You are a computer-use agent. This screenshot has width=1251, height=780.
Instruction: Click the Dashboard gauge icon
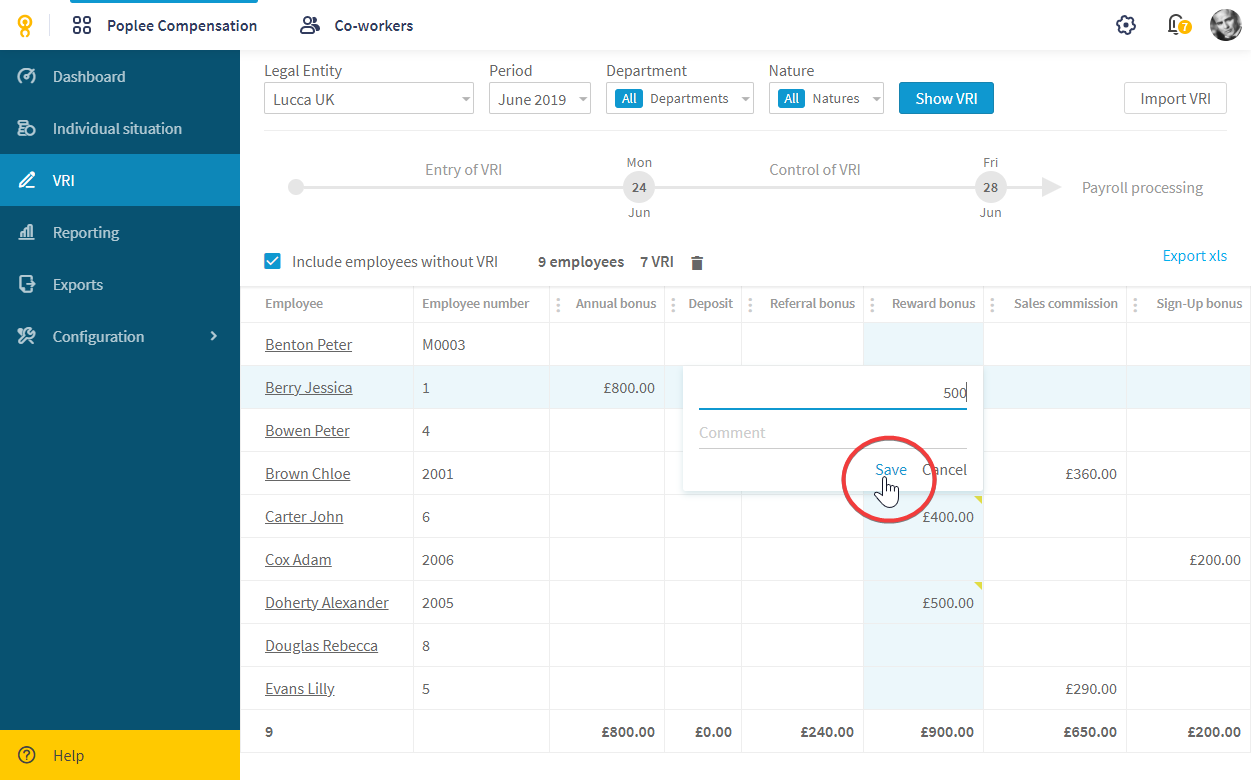[x=27, y=76]
